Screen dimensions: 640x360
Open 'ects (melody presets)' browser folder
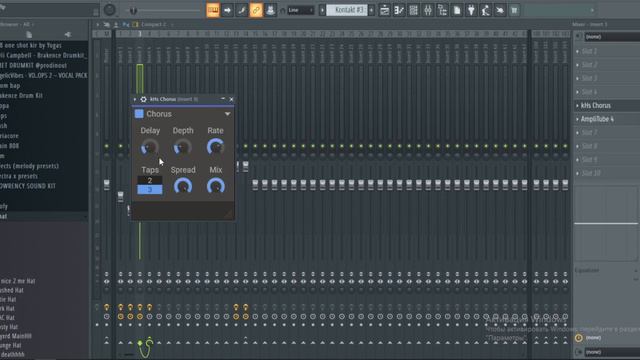(x=29, y=166)
